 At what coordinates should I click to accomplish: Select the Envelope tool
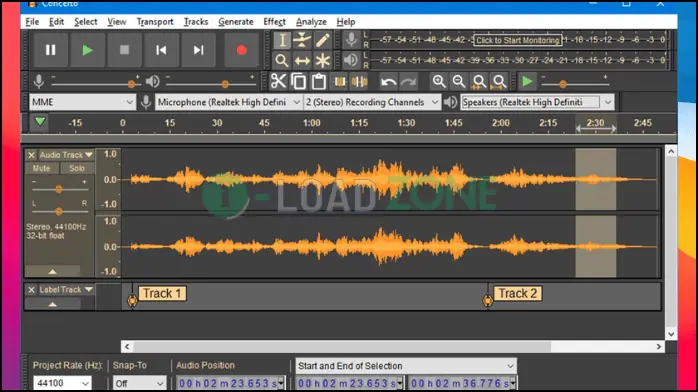[302, 40]
